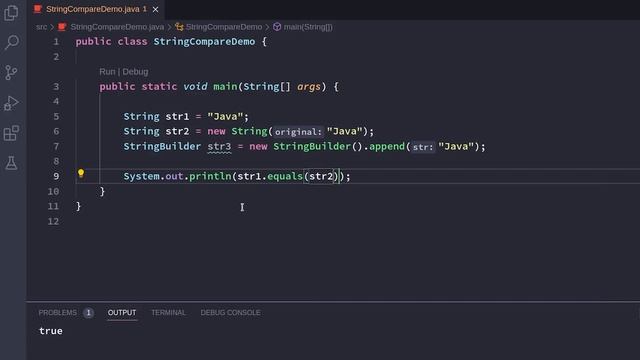Click the underlined str3 variable
The image size is (640, 360).
[x=219, y=147]
